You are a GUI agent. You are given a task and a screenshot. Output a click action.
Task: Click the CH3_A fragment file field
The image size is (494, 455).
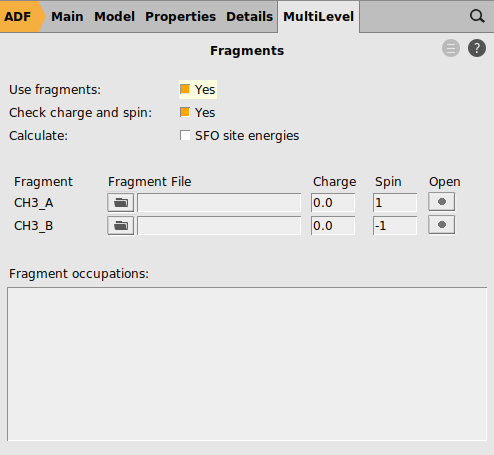(x=219, y=202)
